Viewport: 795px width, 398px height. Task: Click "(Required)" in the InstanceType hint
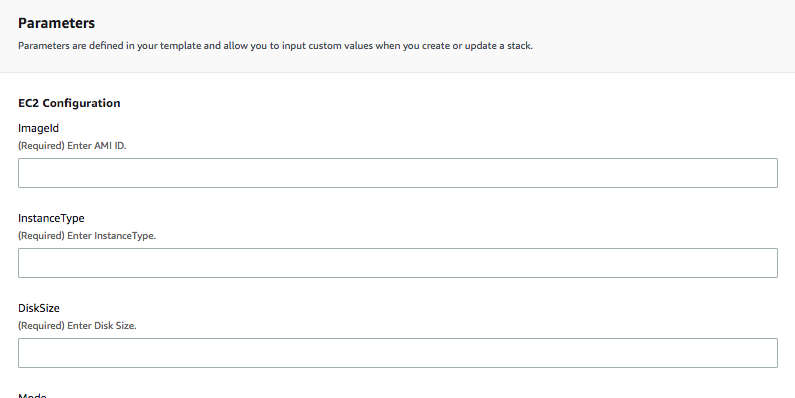[41, 236]
